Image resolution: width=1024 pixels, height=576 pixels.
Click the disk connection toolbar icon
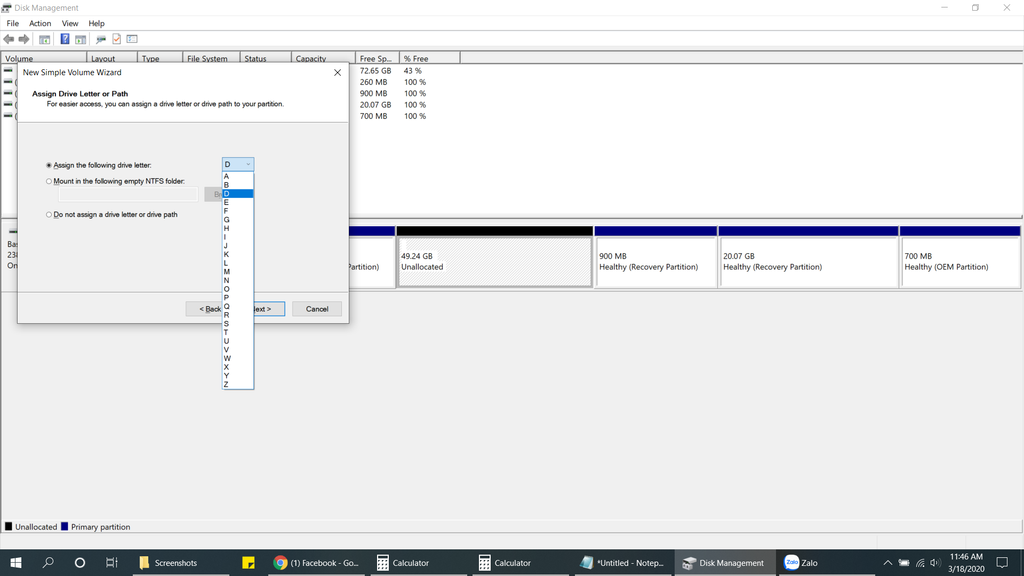101,39
